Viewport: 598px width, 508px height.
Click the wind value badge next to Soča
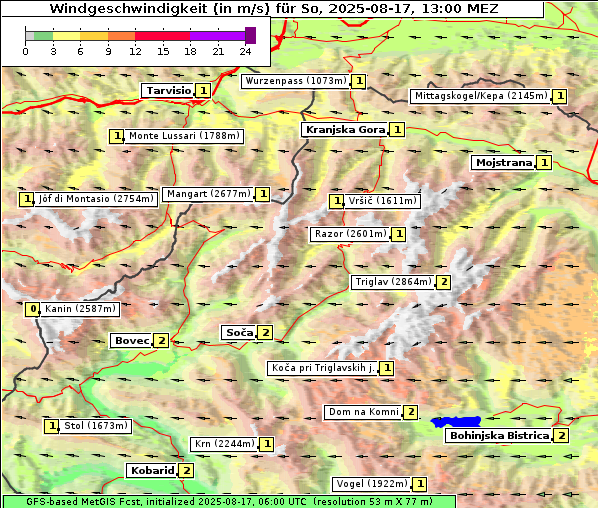click(265, 333)
